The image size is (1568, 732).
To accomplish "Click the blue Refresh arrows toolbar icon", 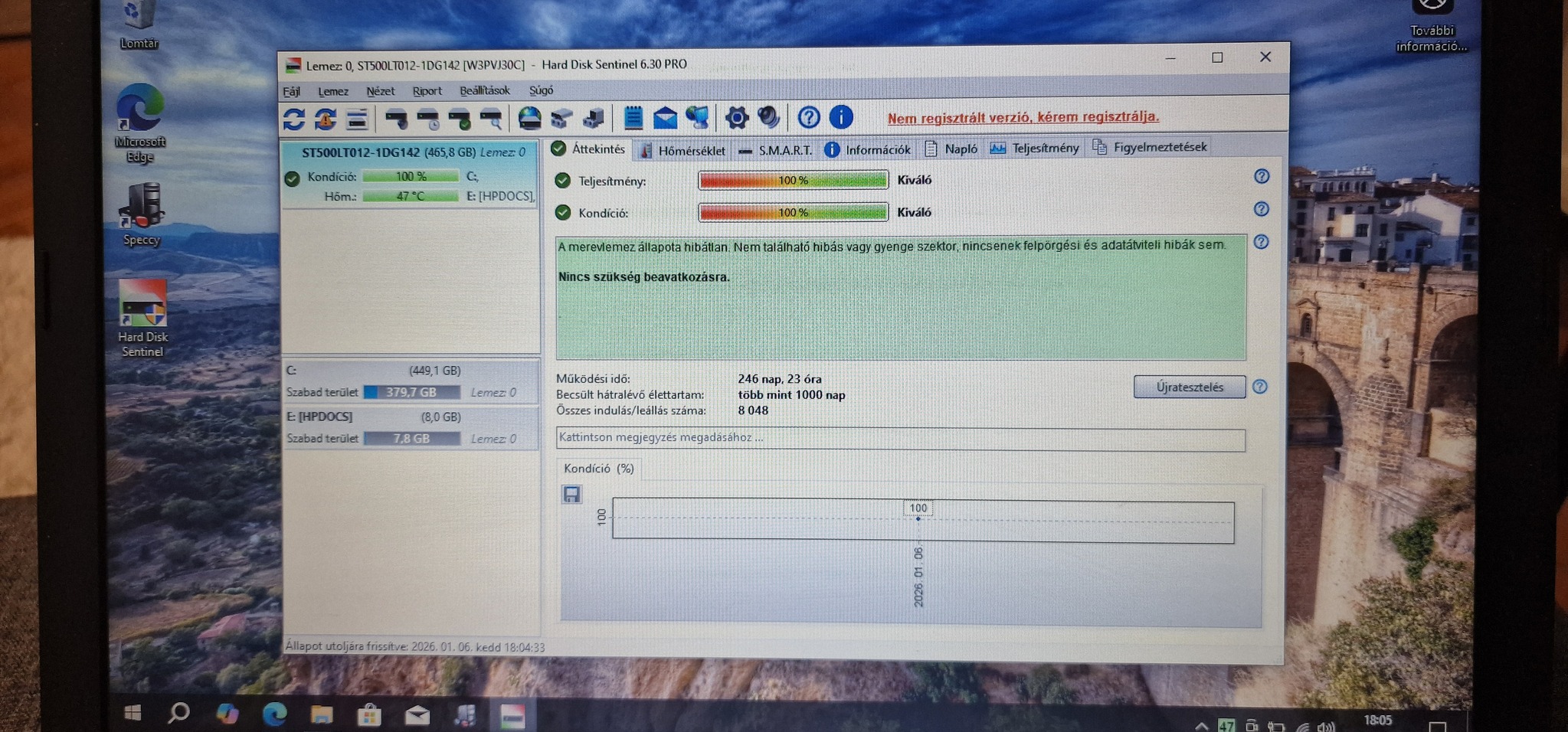I will [x=294, y=119].
